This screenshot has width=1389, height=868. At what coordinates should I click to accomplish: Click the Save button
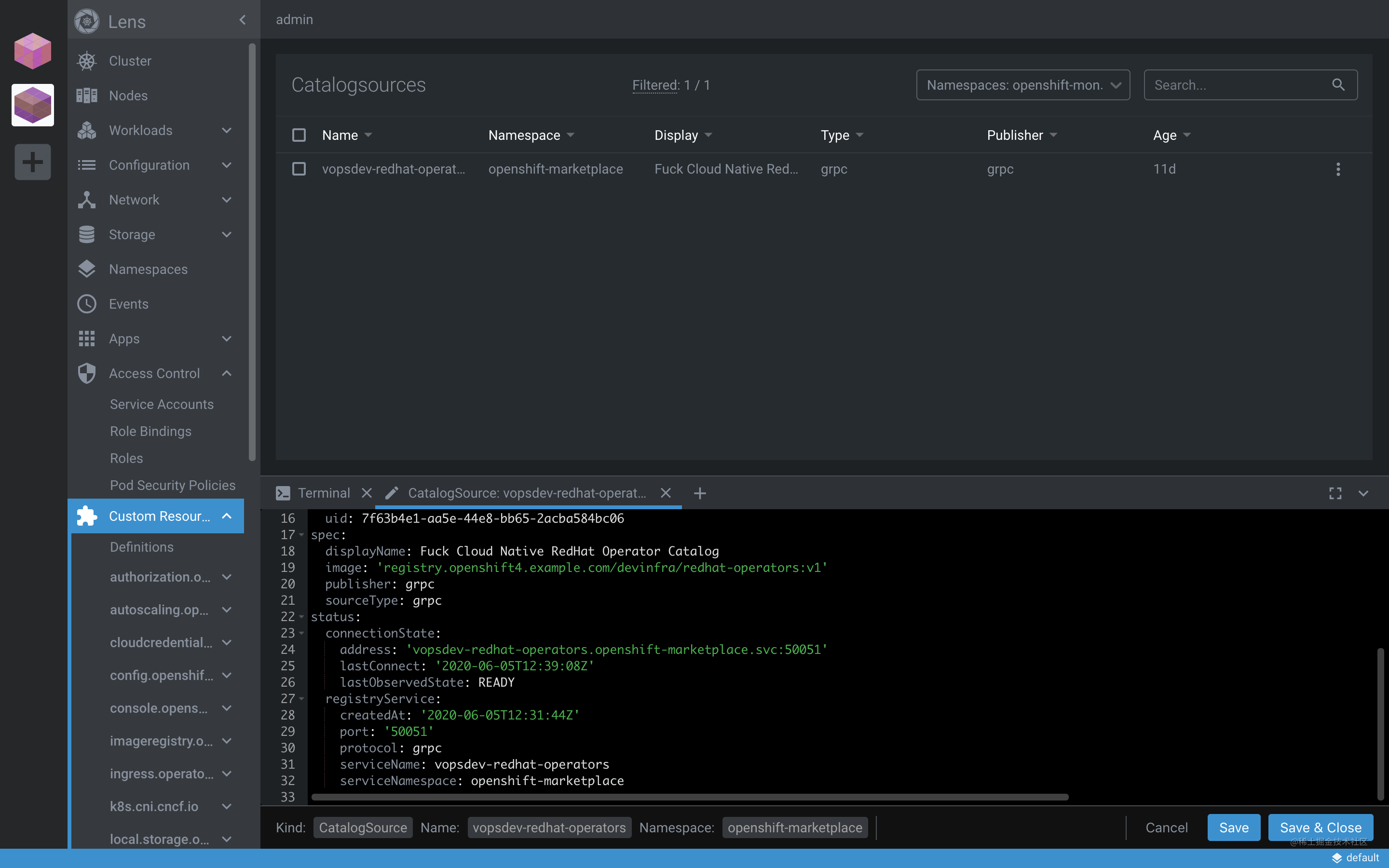point(1234,827)
